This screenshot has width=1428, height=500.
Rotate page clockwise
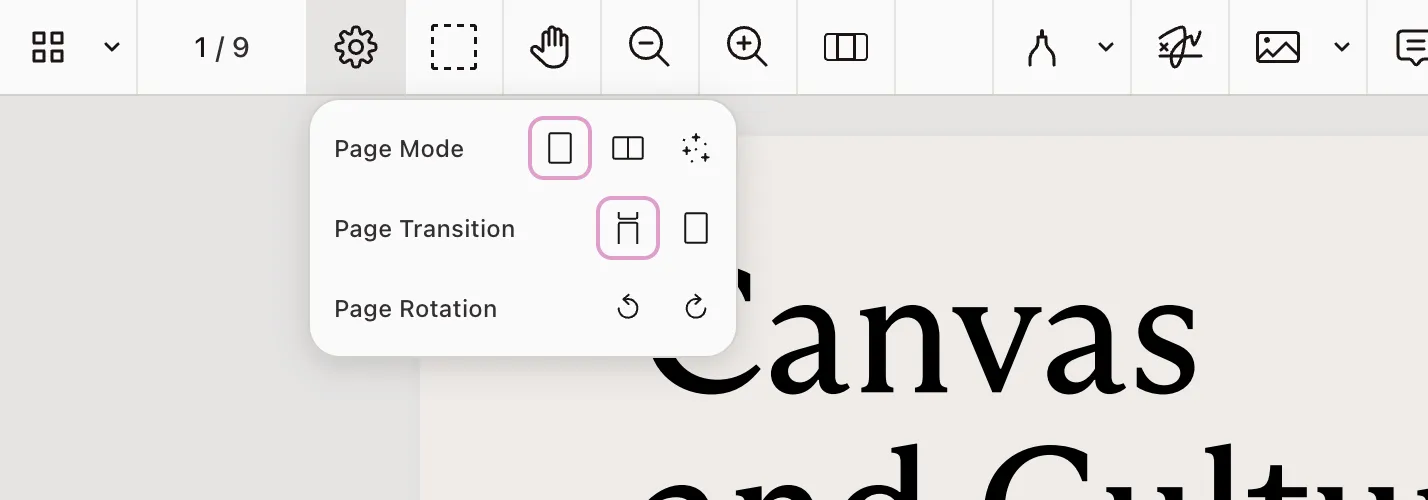click(x=696, y=308)
